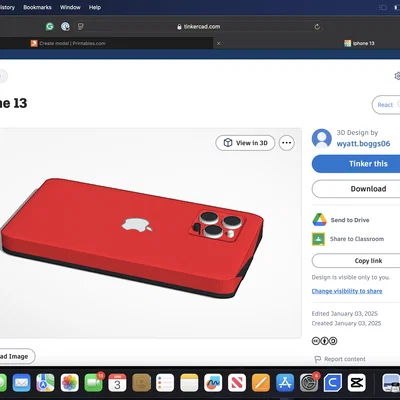The image size is (400, 400).
Task: Open the Help menu
Action: (x=95, y=7)
